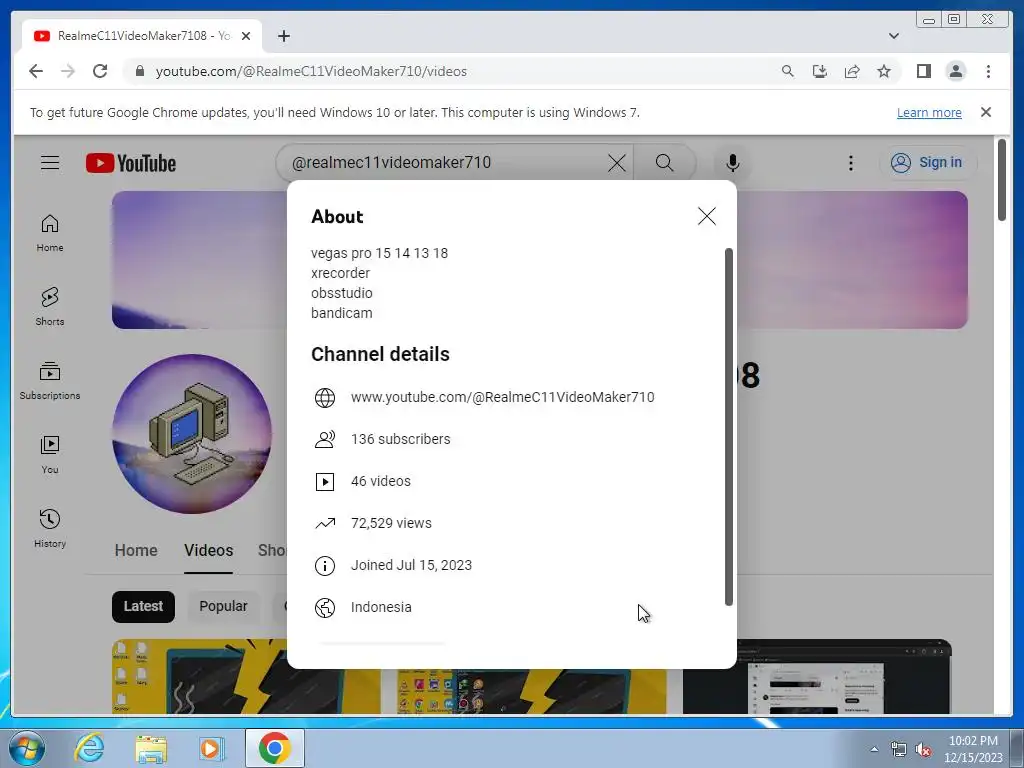This screenshot has height=768, width=1024.
Task: Select the Popular filter chip
Action: 223,607
